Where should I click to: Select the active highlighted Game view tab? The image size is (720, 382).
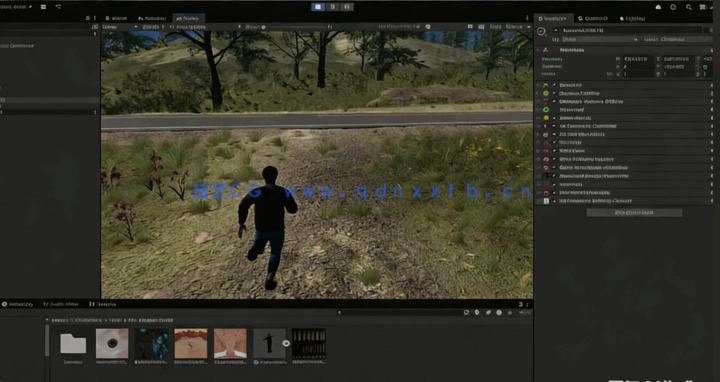[x=188, y=18]
